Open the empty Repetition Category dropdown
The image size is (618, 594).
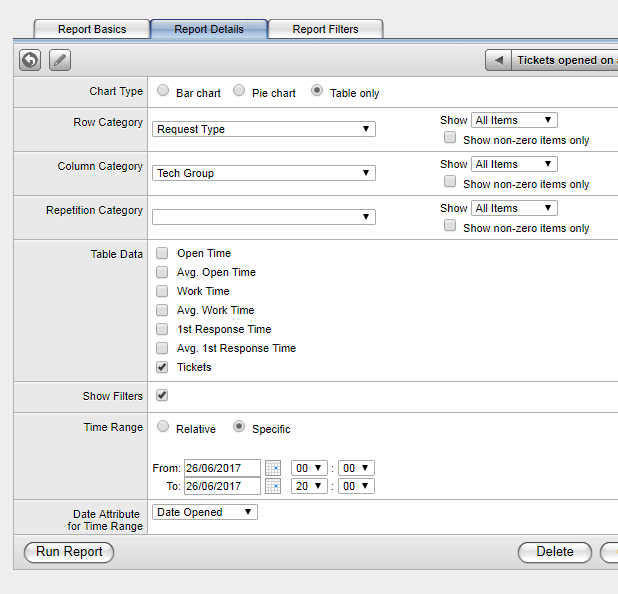264,217
